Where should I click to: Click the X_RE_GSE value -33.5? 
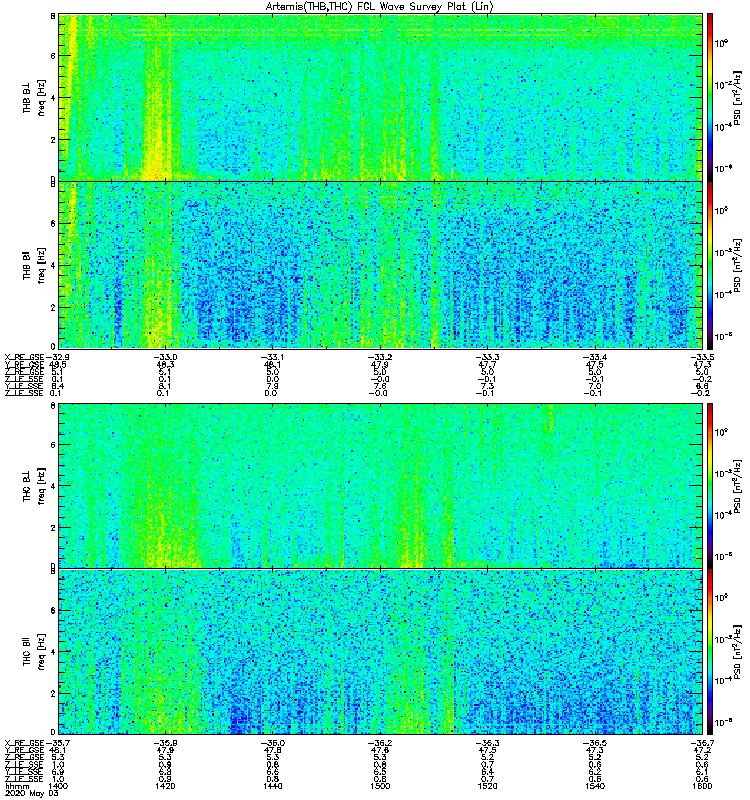coord(702,357)
